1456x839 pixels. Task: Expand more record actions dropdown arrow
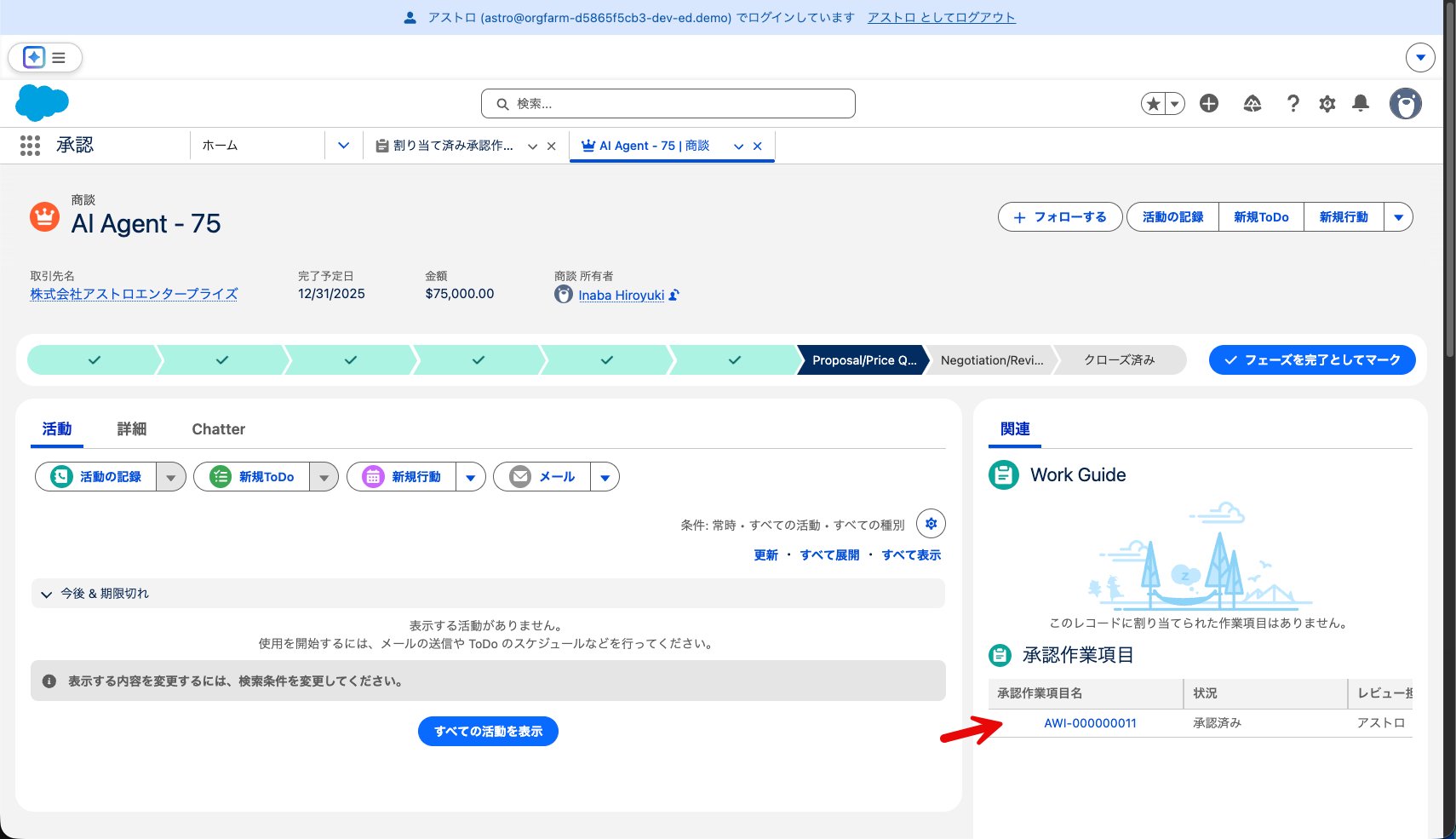1399,217
